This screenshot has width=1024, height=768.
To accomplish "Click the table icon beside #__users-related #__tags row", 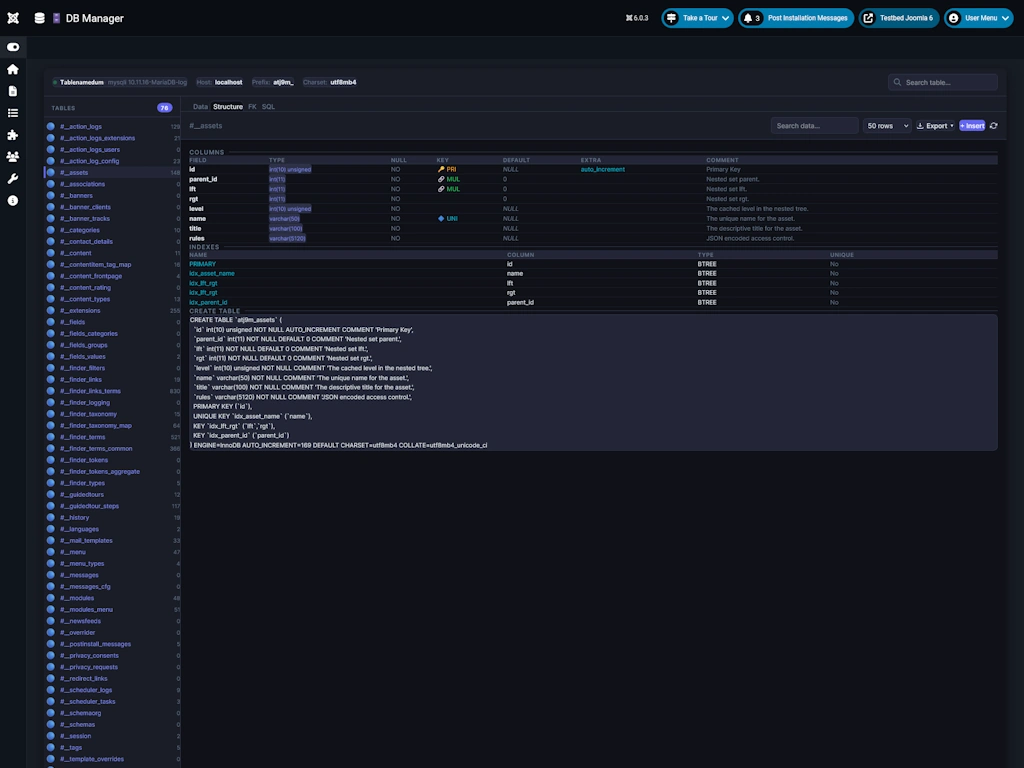I will [x=51, y=747].
